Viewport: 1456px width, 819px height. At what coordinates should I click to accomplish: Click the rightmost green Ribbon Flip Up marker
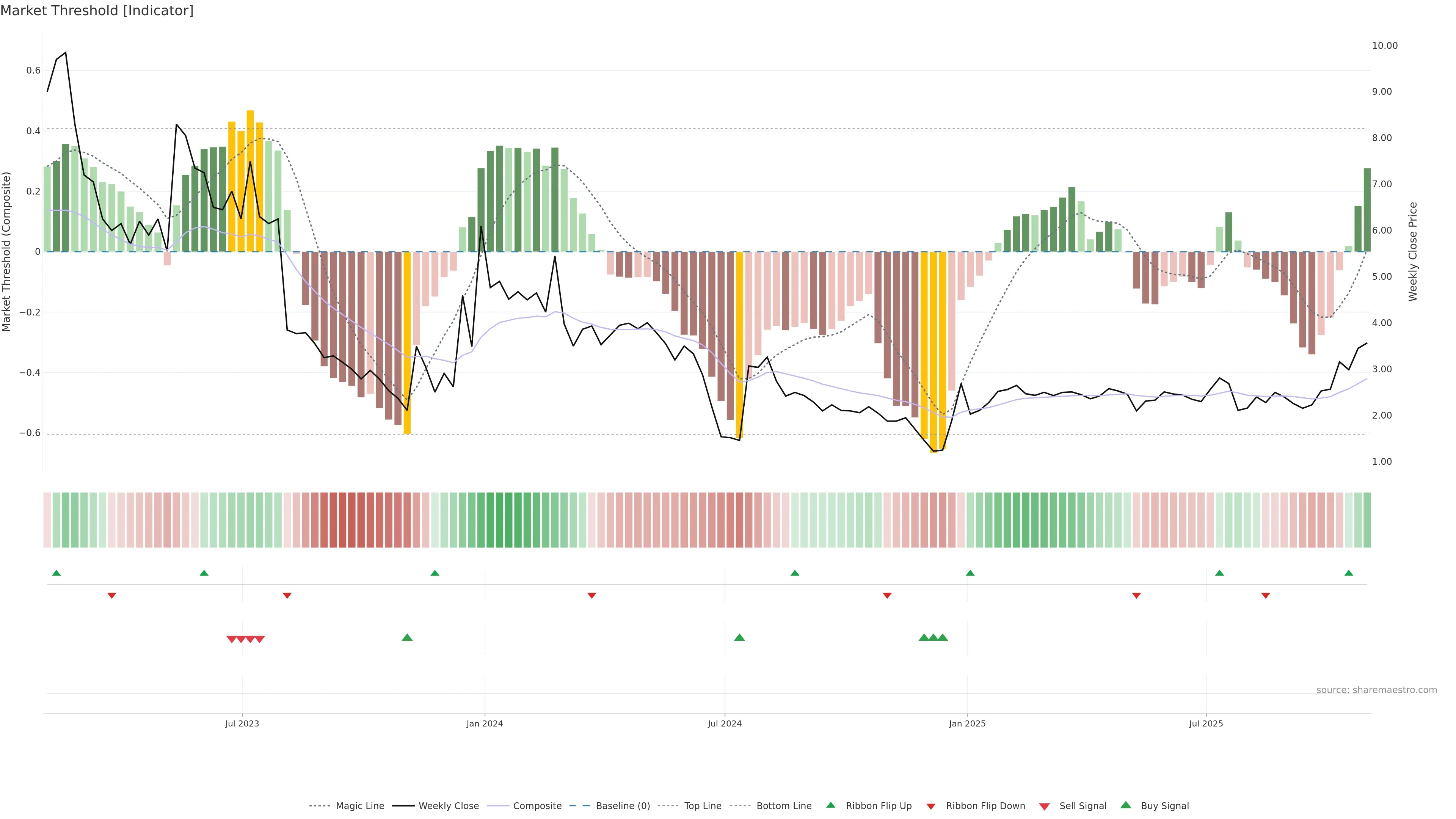pyautogui.click(x=1349, y=573)
